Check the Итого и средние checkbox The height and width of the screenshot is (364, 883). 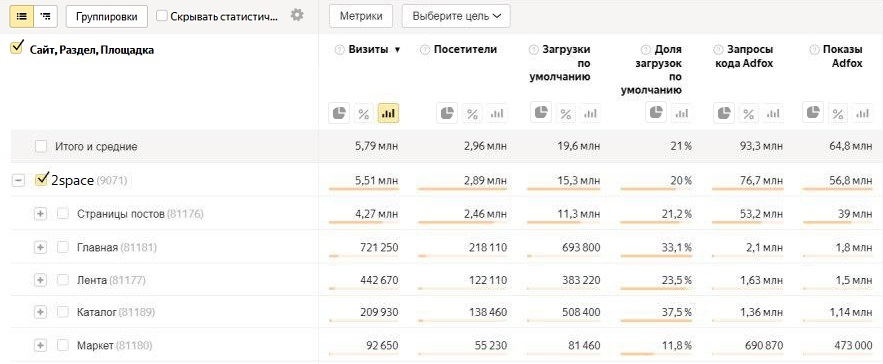click(x=41, y=147)
